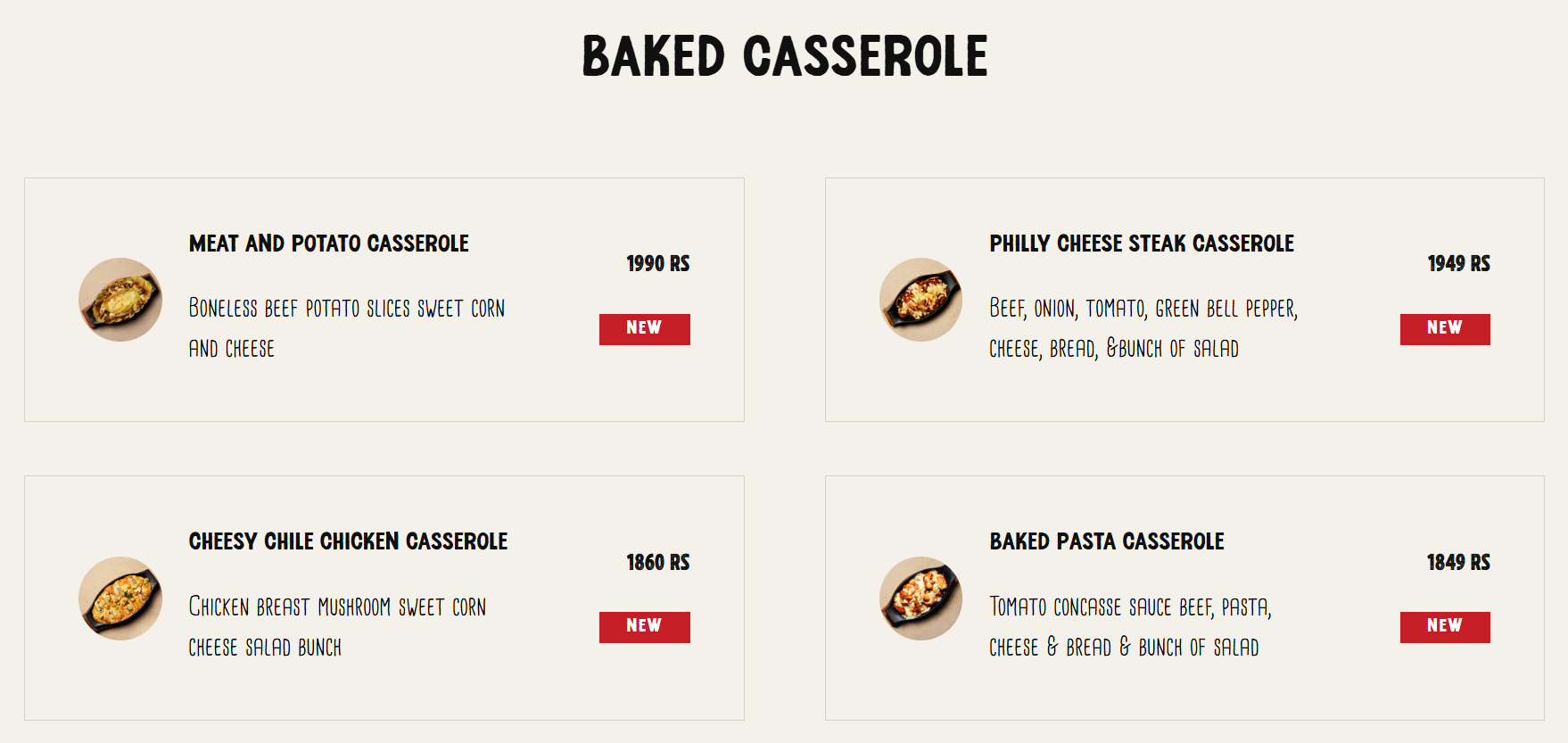Click the chicken breast mushroom sweet corn description

click(337, 627)
